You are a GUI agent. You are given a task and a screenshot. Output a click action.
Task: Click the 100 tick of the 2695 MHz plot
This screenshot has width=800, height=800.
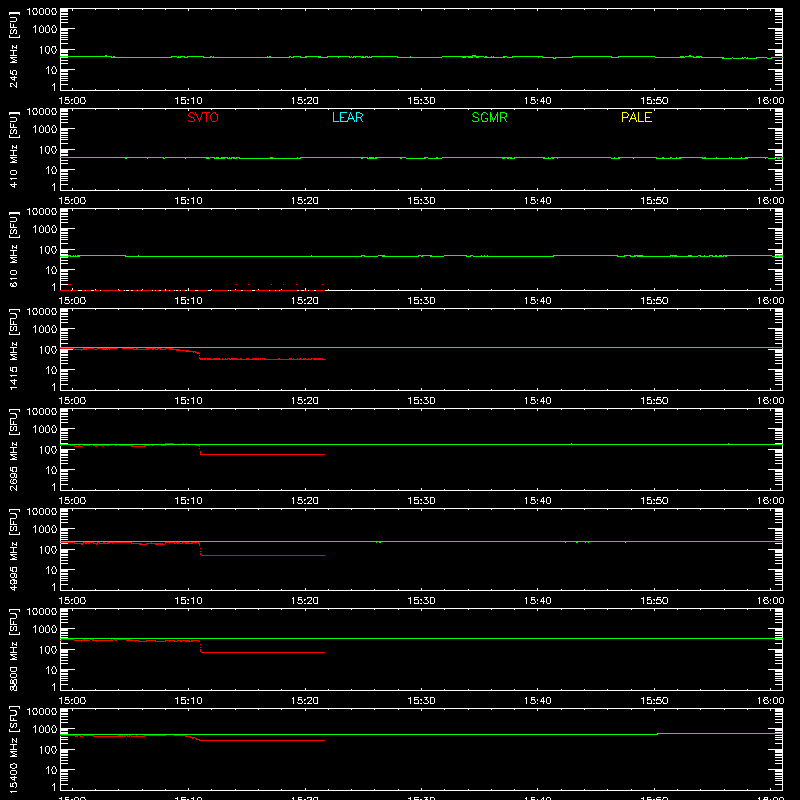point(48,450)
